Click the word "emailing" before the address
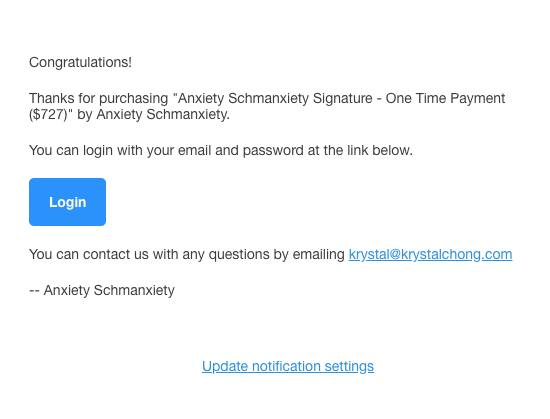Screen dimensions: 550x419 click(319, 254)
